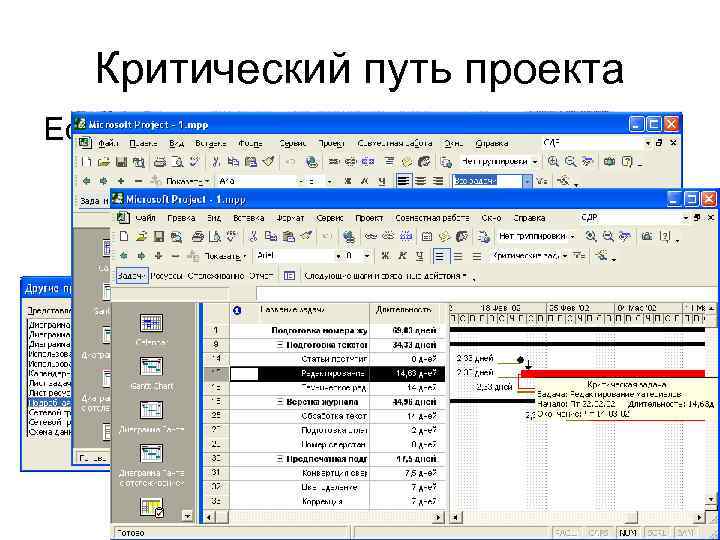
Task: Click Link Tasks chain icon in front window
Action: (x=371, y=236)
